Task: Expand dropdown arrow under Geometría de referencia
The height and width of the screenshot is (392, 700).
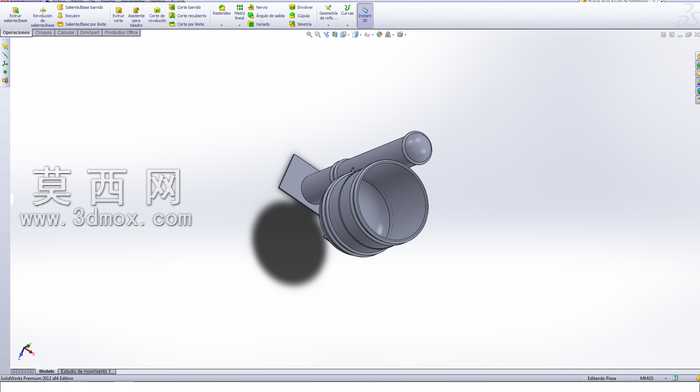Action: (x=328, y=25)
